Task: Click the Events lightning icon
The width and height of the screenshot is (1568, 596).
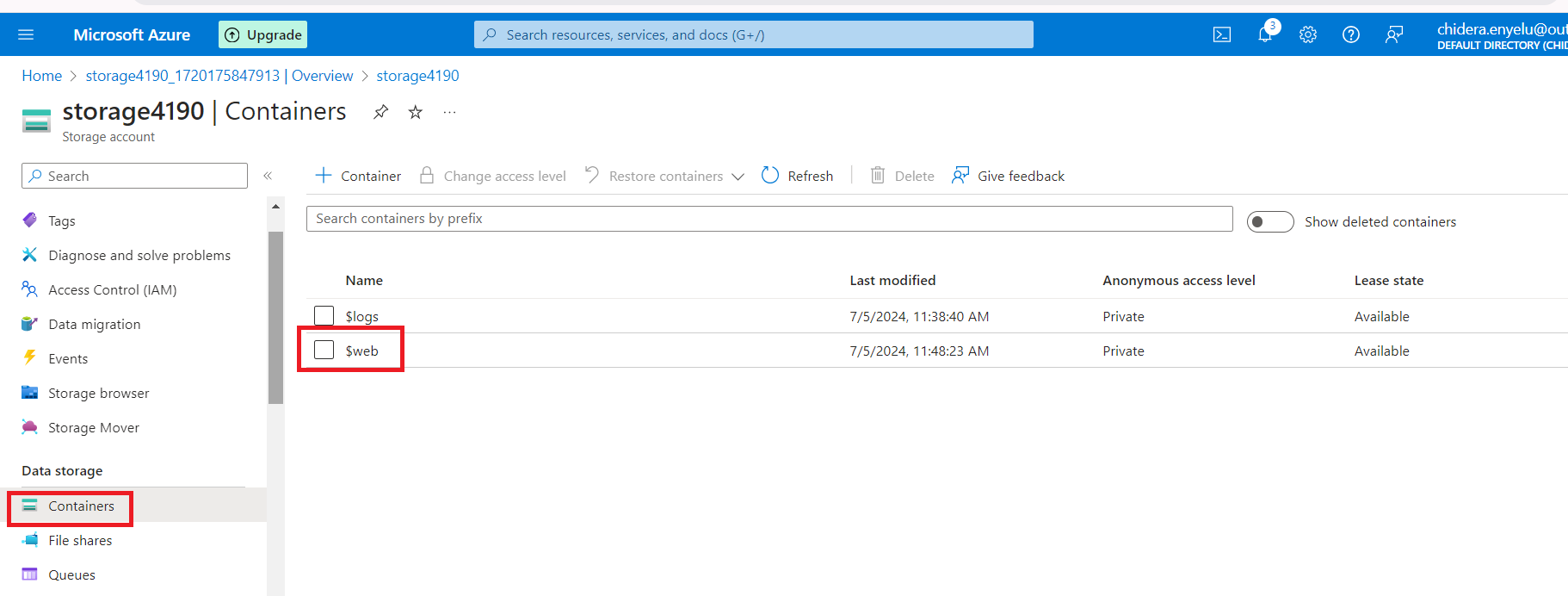Action: coord(29,358)
